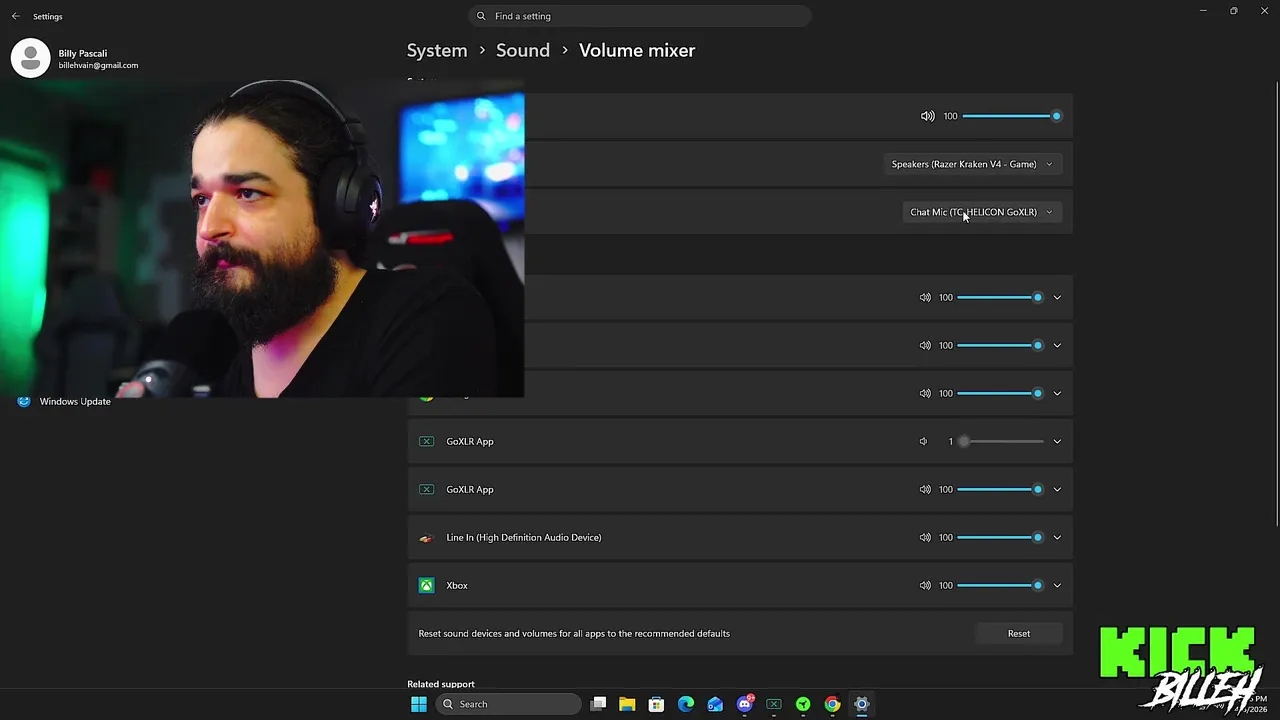1280x720 pixels.
Task: Click the Related support heading
Action: pyautogui.click(x=441, y=684)
